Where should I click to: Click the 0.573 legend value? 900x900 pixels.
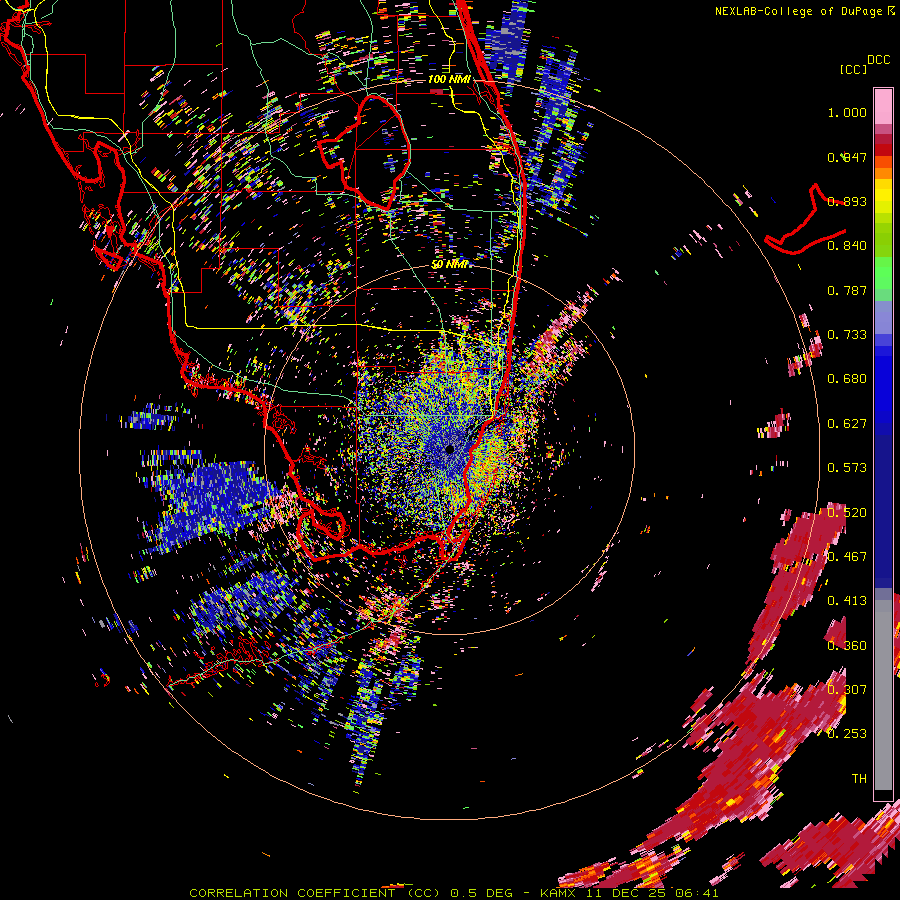[847, 468]
